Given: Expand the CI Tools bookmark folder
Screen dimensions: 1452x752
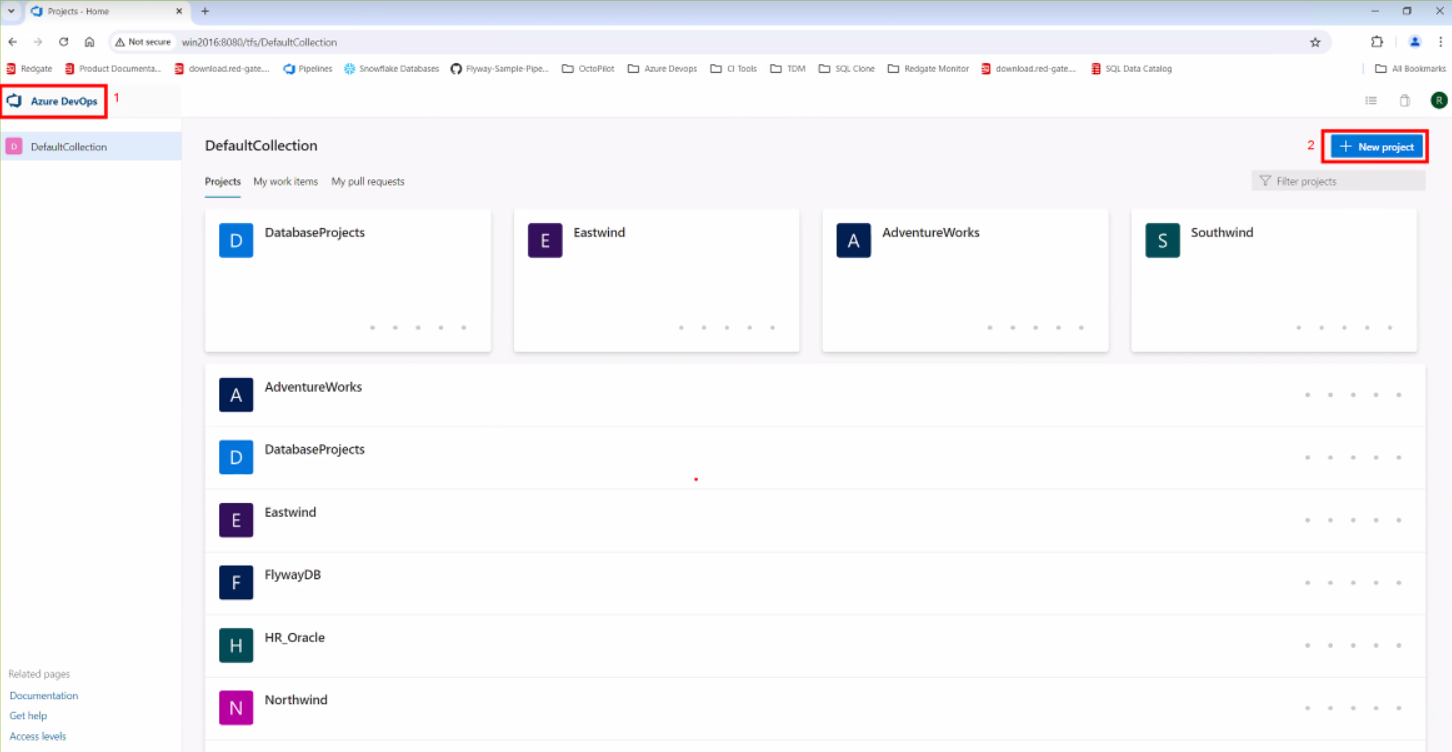Looking at the screenshot, I should point(733,69).
